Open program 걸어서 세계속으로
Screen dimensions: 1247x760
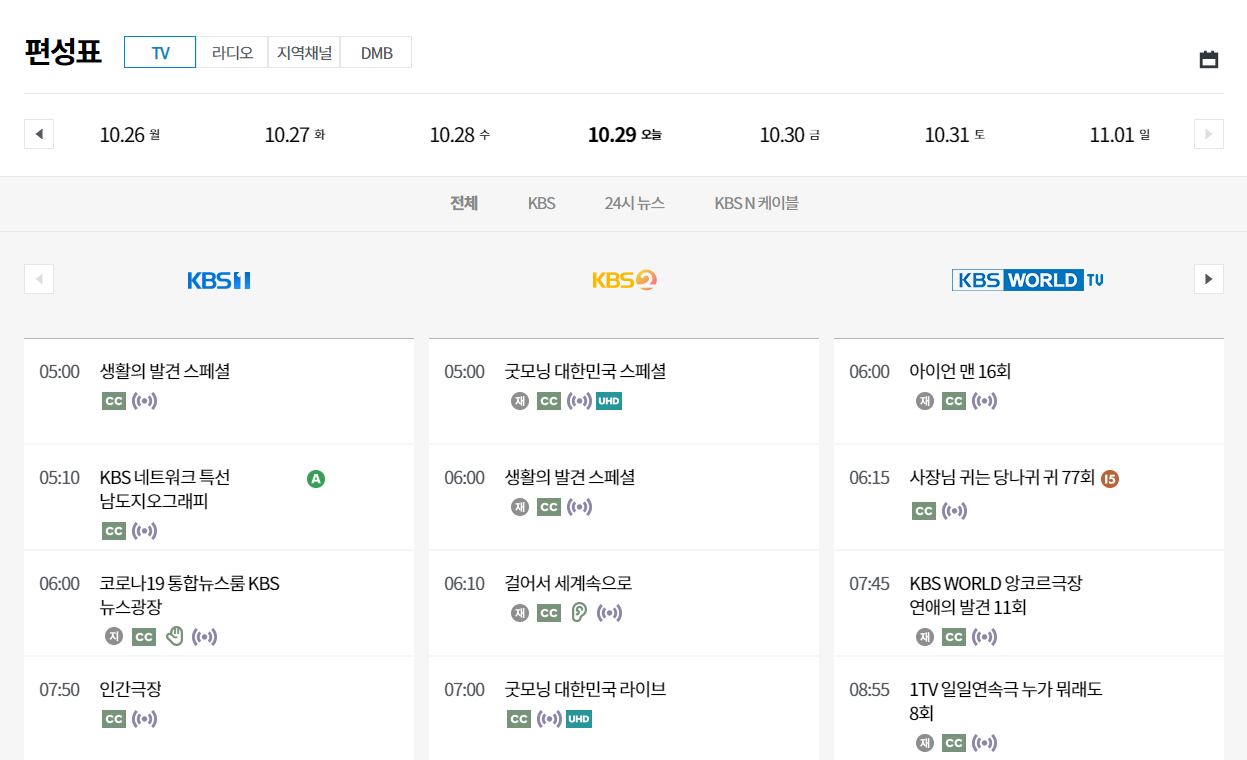[x=568, y=583]
